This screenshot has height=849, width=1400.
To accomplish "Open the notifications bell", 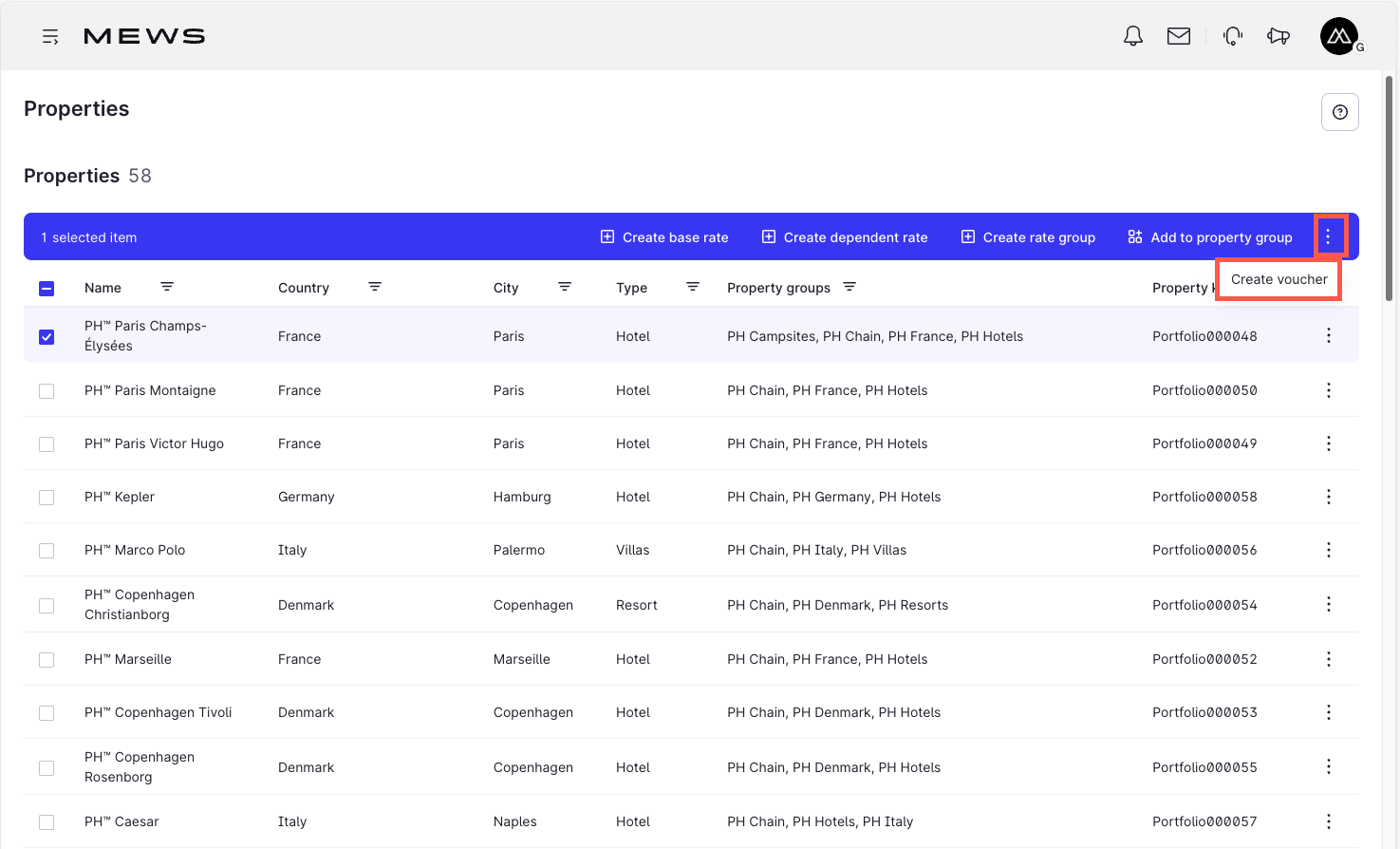I will click(x=1133, y=36).
